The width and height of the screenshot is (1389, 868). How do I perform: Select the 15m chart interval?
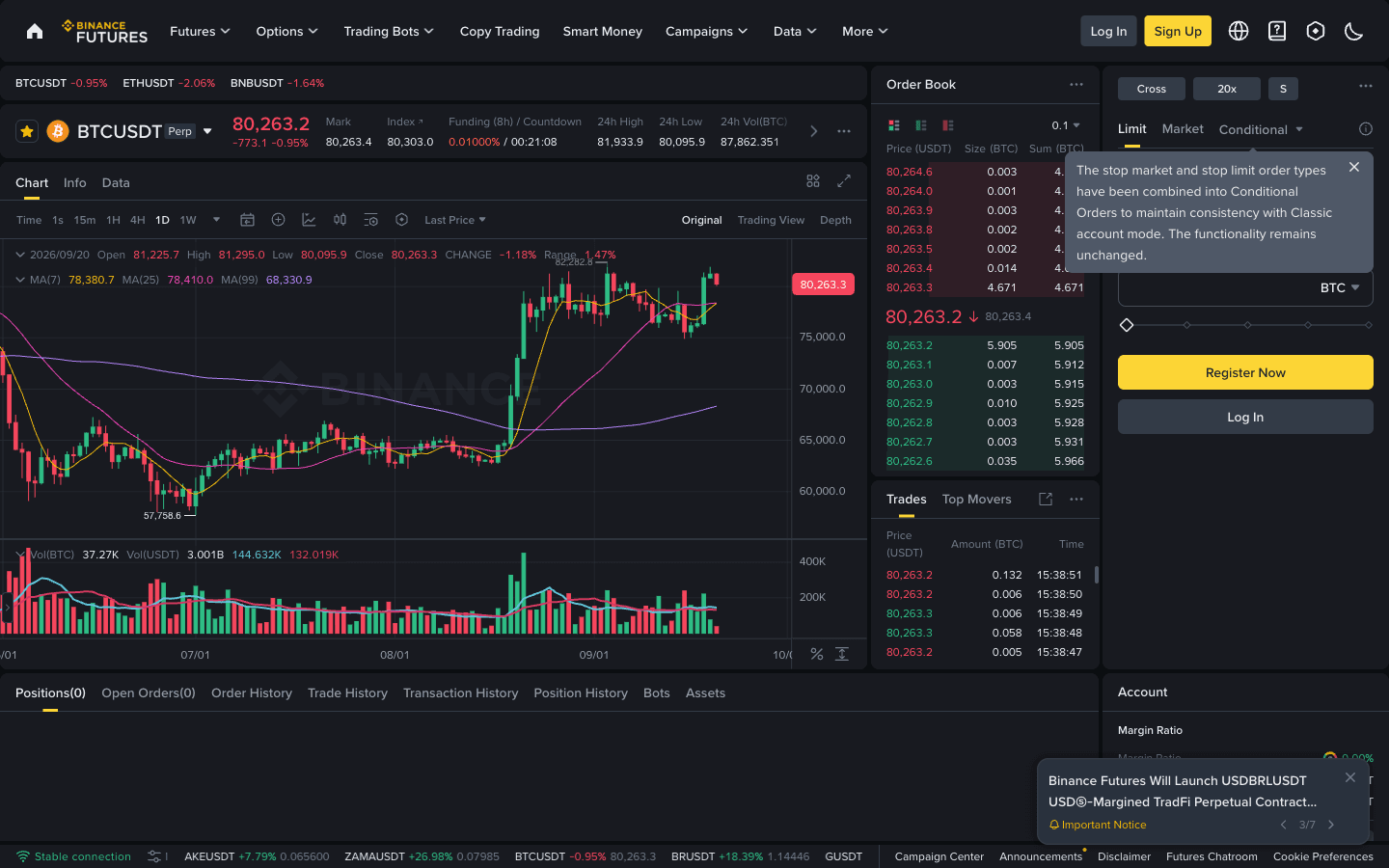pyautogui.click(x=85, y=220)
